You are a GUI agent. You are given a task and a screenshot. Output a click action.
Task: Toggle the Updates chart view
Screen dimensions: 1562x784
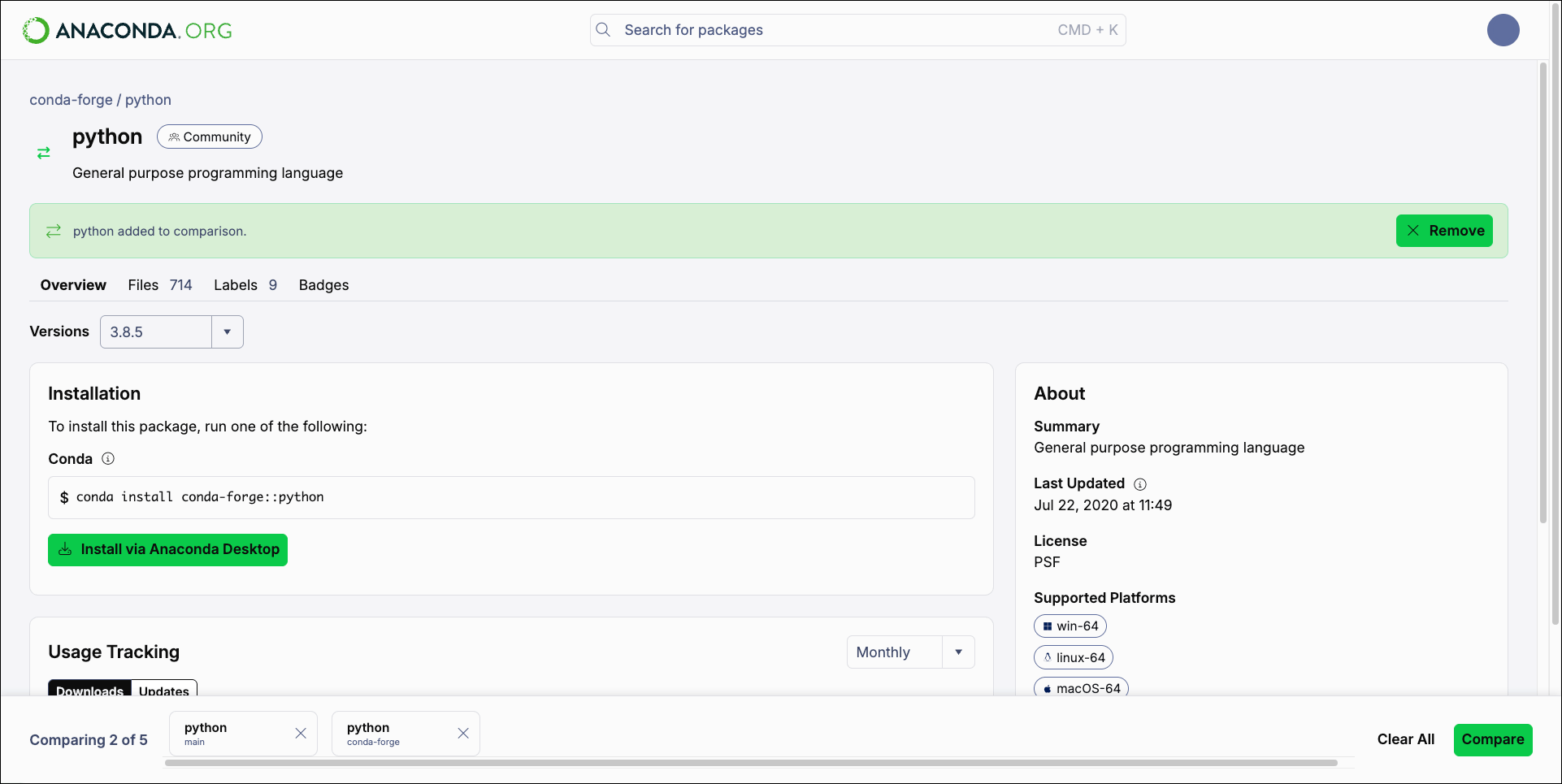point(164,689)
